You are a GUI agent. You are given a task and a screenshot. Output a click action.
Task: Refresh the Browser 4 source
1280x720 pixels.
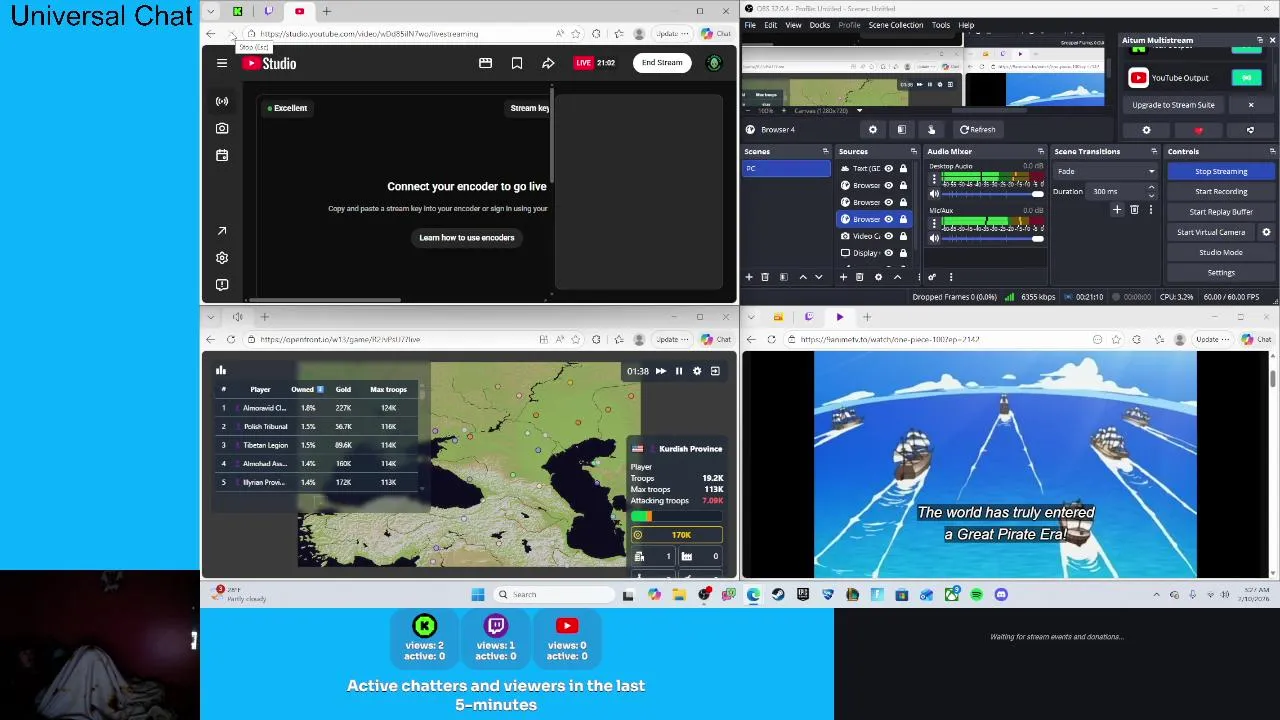click(978, 130)
